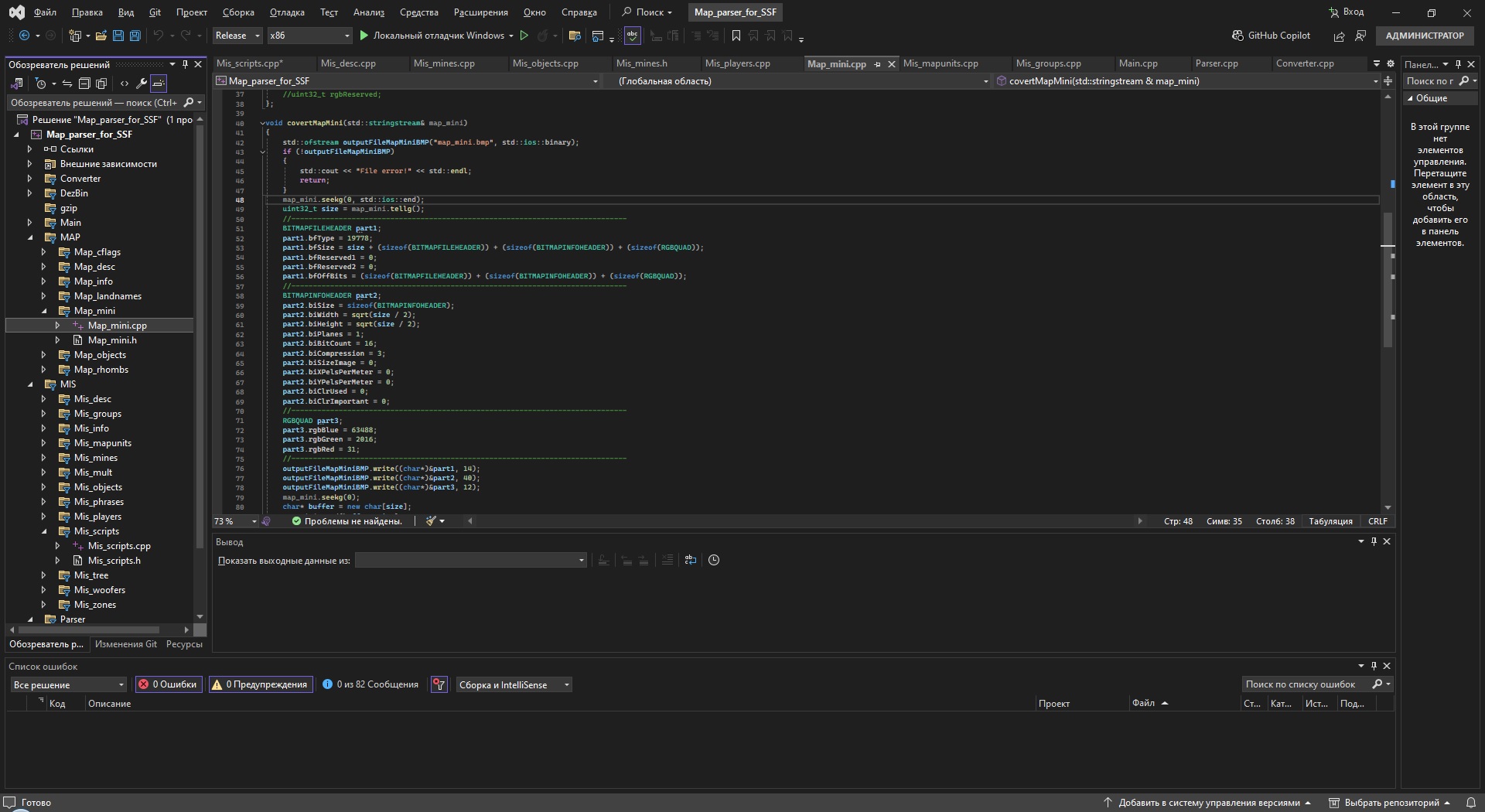Expand the Mis_desc folder node
Screen dimensions: 1485x812
[44, 399]
